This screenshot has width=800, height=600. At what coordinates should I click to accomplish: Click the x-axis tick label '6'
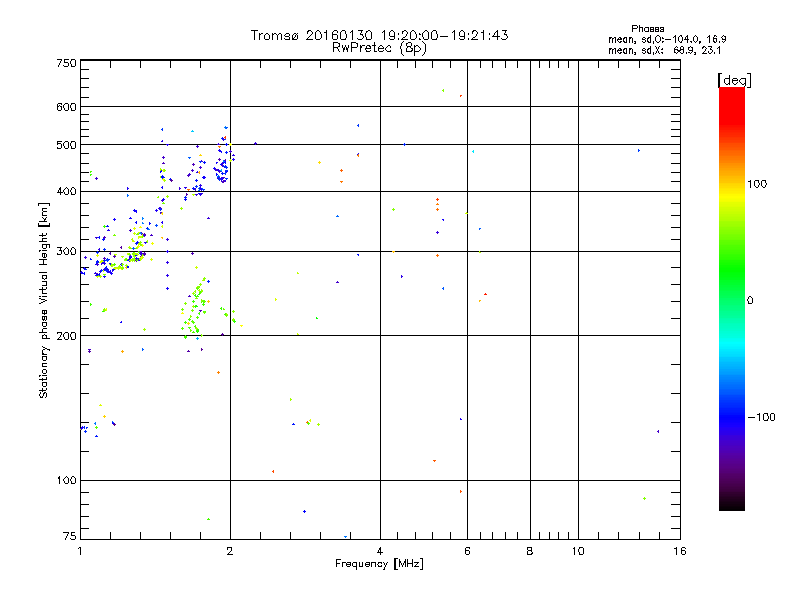click(x=467, y=551)
